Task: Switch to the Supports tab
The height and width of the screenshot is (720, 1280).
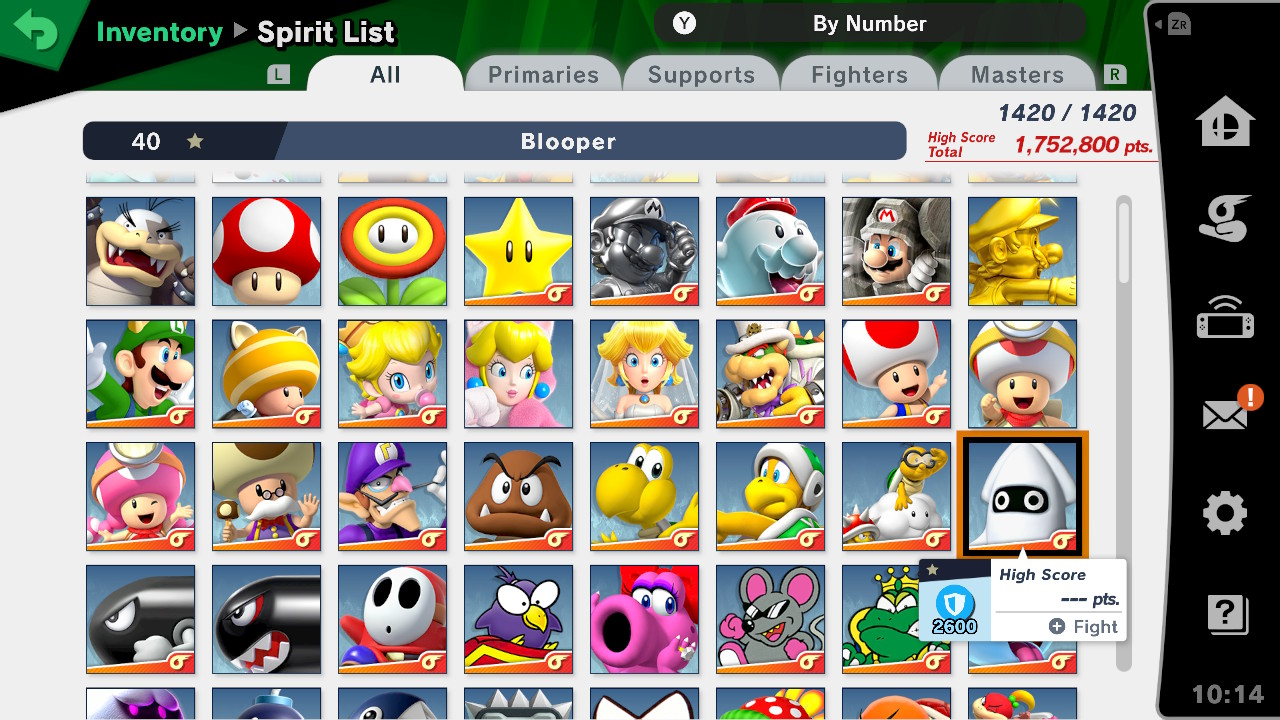Action: pos(701,75)
